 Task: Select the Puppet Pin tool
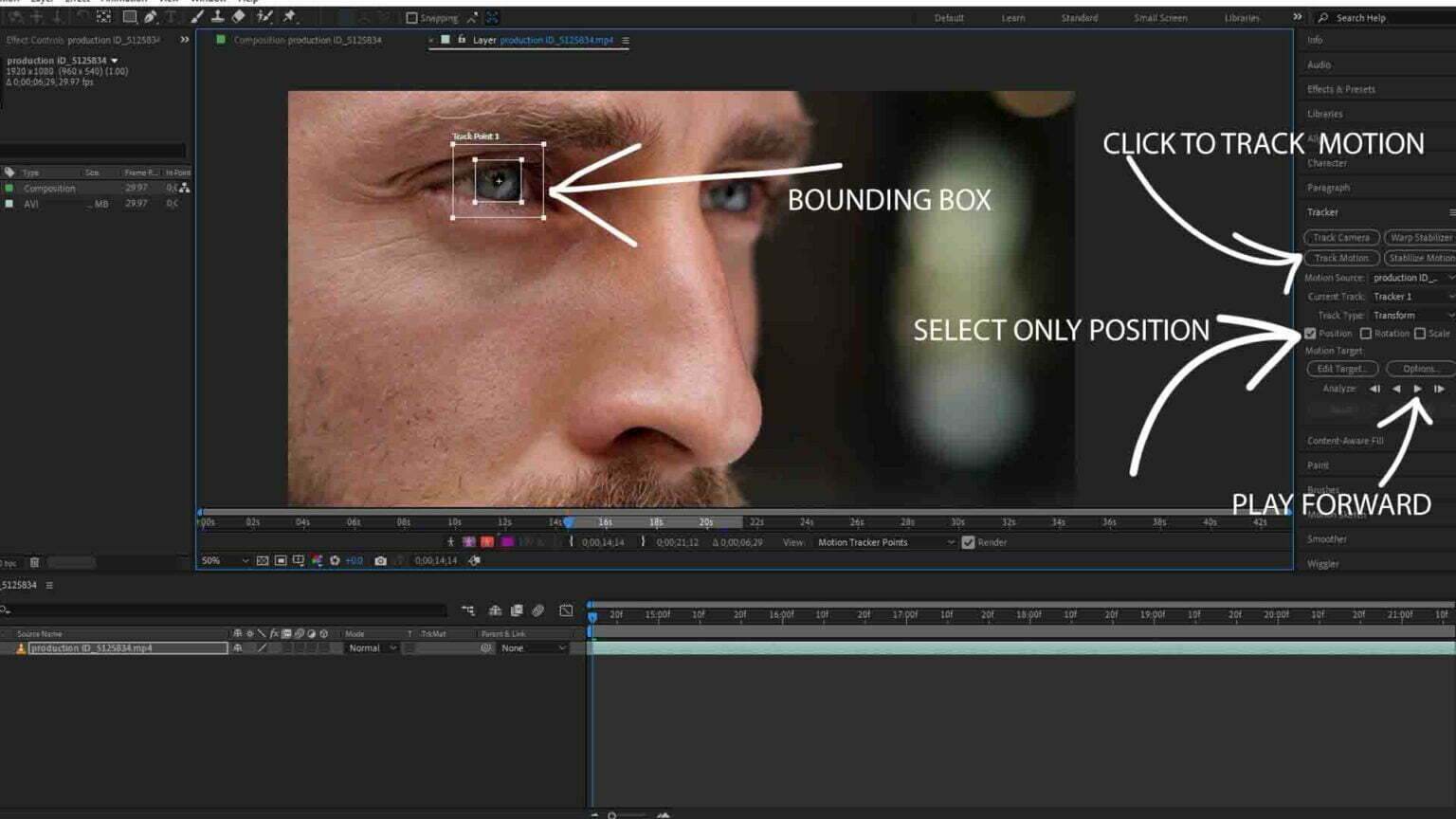[x=289, y=17]
